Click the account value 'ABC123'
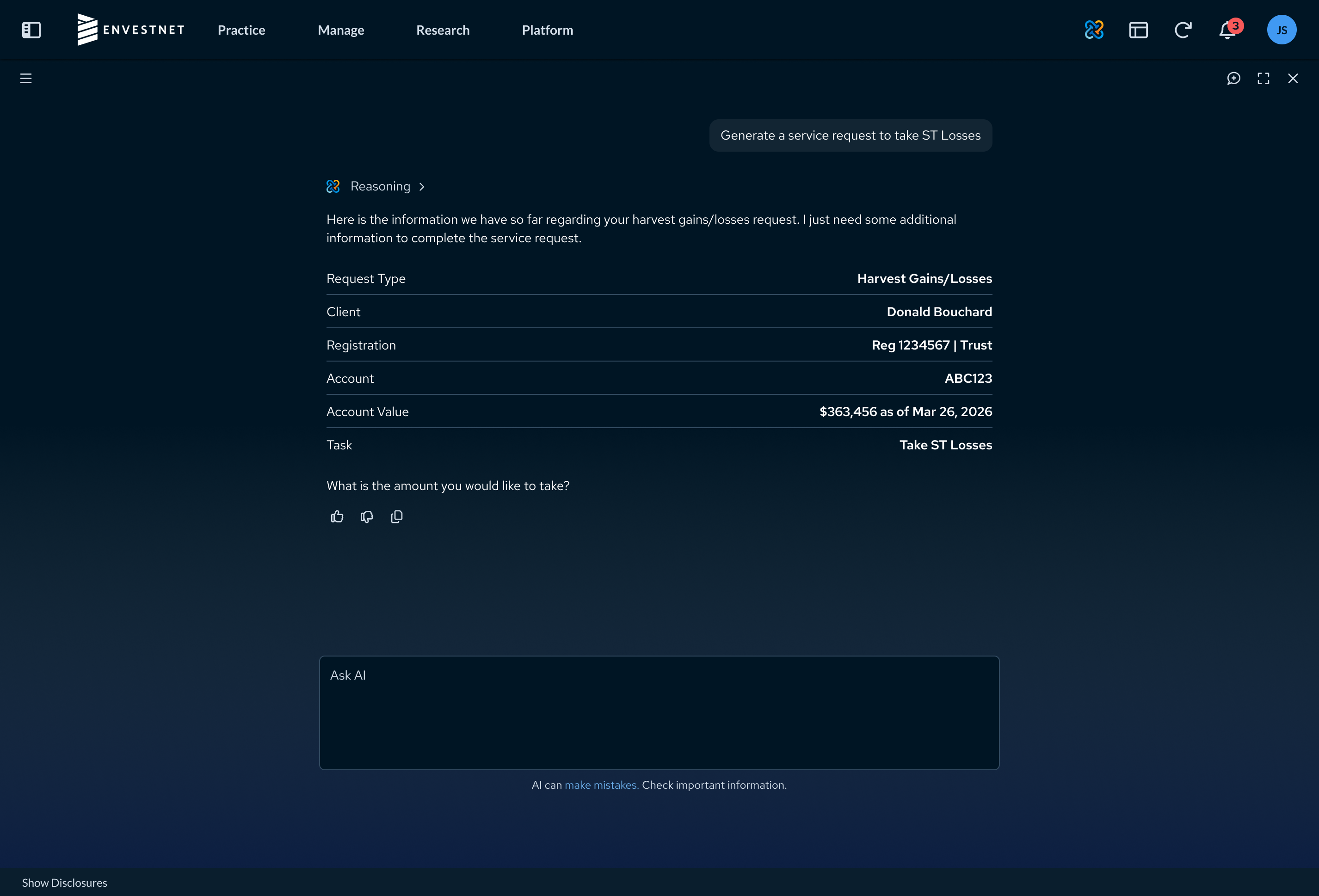 968,379
